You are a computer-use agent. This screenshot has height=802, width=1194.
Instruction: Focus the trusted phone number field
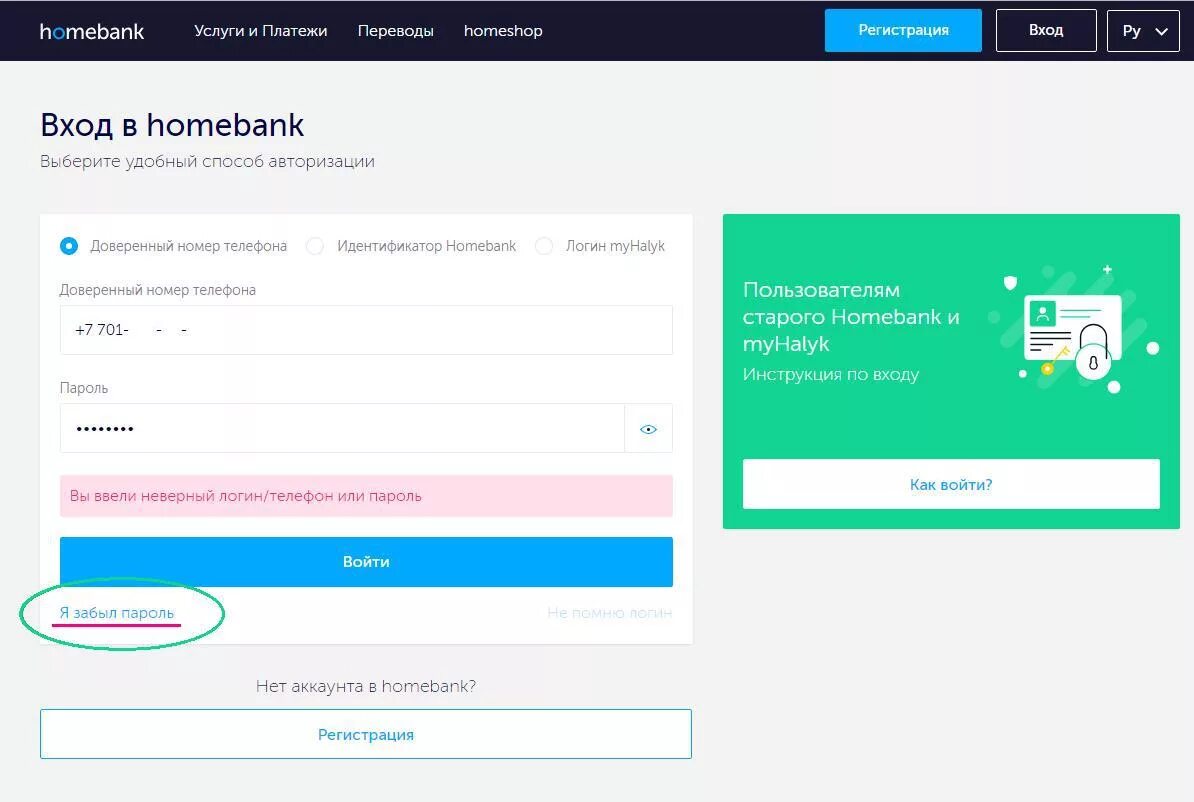365,330
